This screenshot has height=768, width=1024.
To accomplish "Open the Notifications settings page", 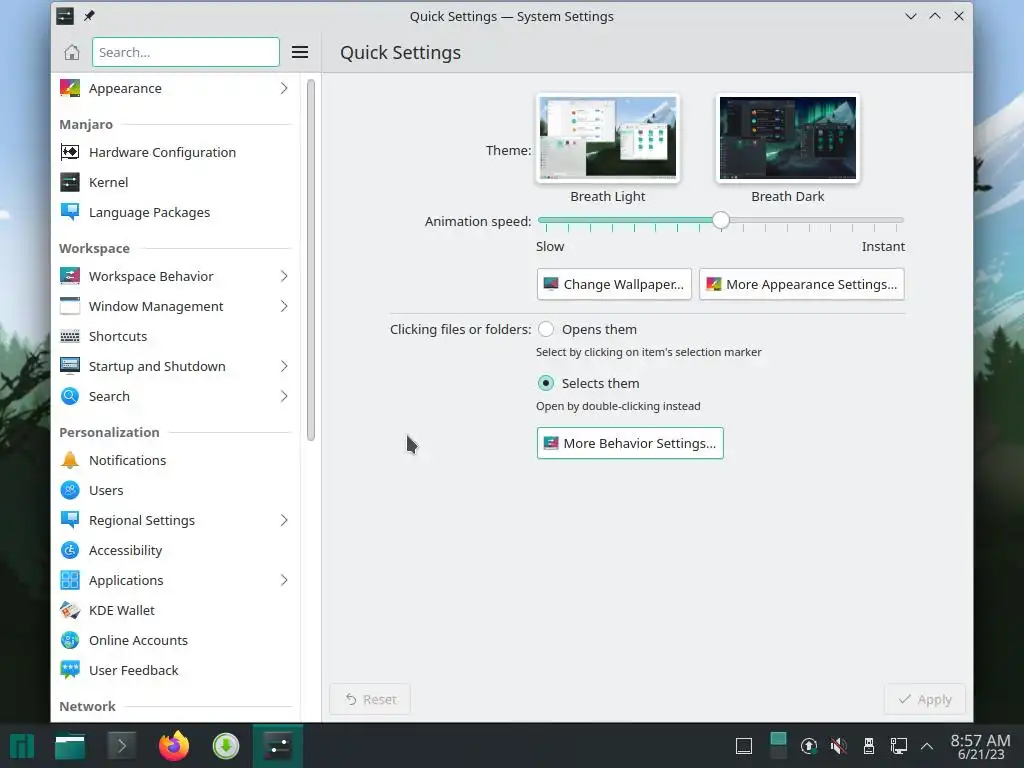I will pyautogui.click(x=176, y=460).
